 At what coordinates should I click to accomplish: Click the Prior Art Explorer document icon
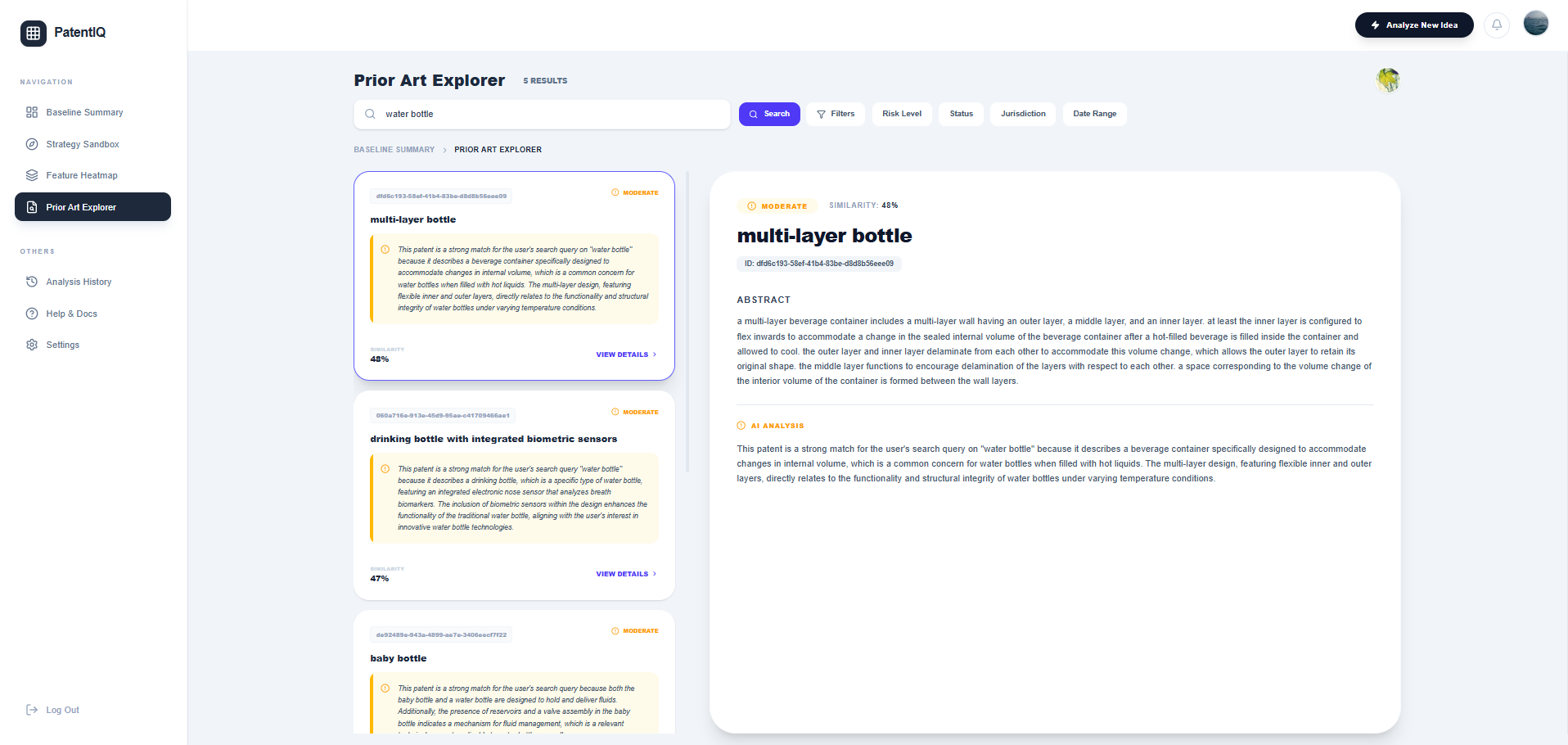[32, 207]
